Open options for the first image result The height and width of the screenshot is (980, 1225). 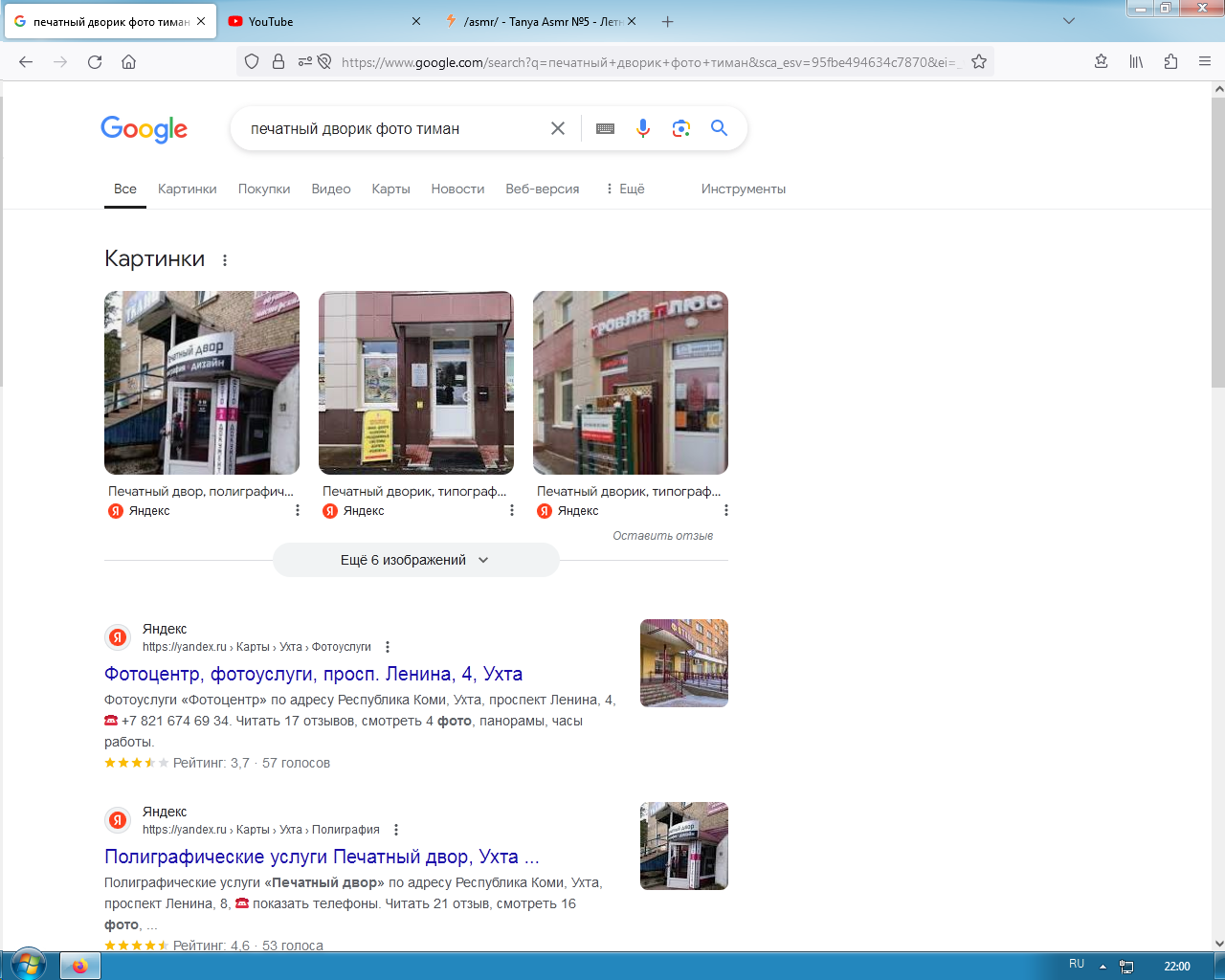tap(298, 511)
